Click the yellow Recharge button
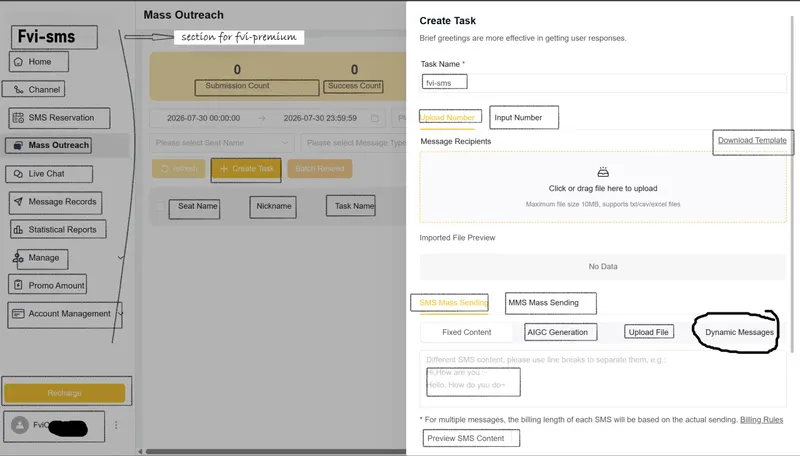The image size is (800, 456). 65,393
